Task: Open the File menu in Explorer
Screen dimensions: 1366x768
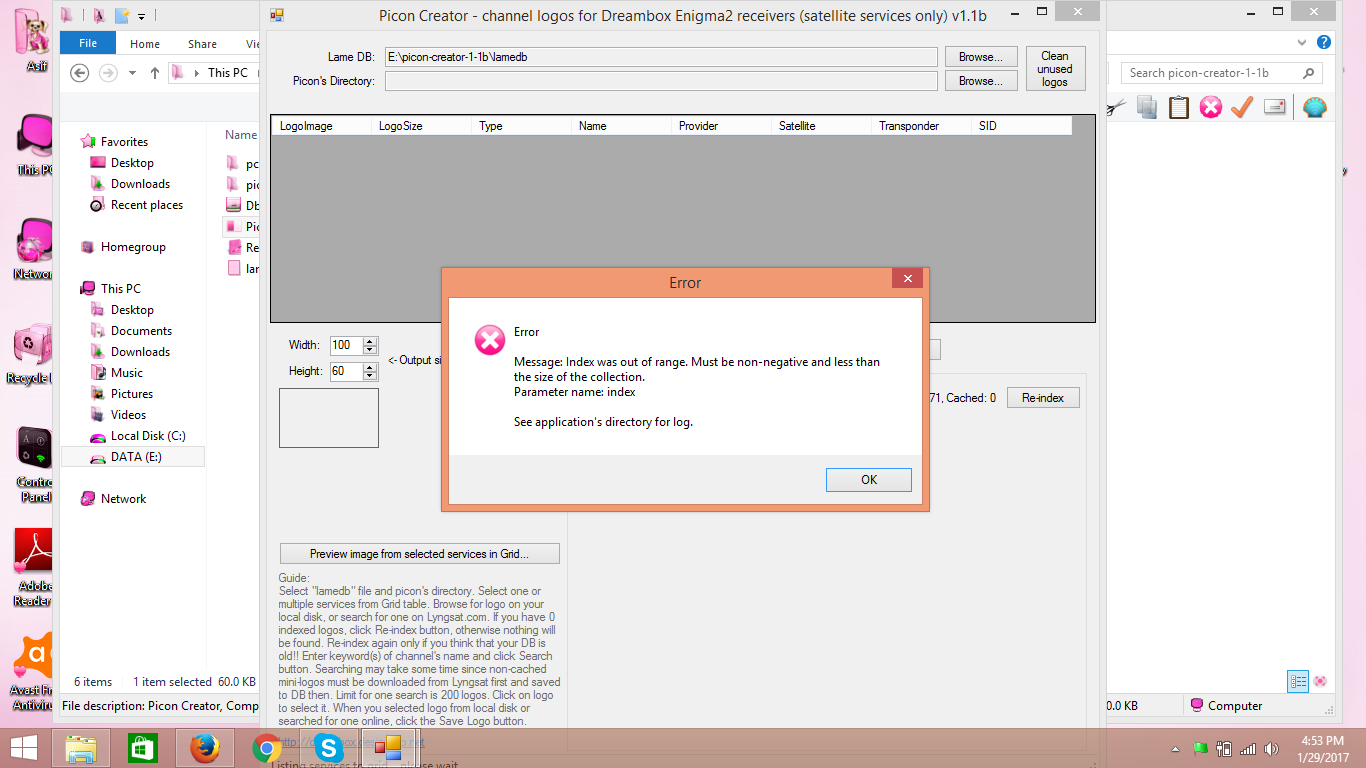Action: (x=88, y=44)
